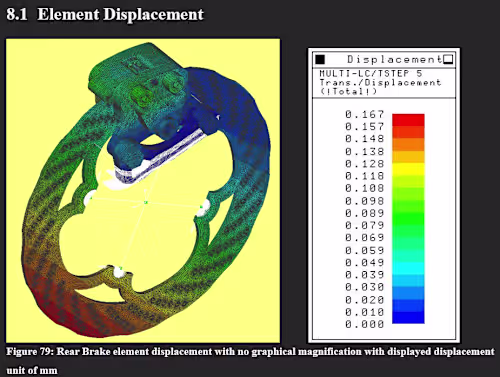Image resolution: width=500 pixels, height=377 pixels.
Task: Select the dark blue 0.000 color band
Action: pos(408,317)
